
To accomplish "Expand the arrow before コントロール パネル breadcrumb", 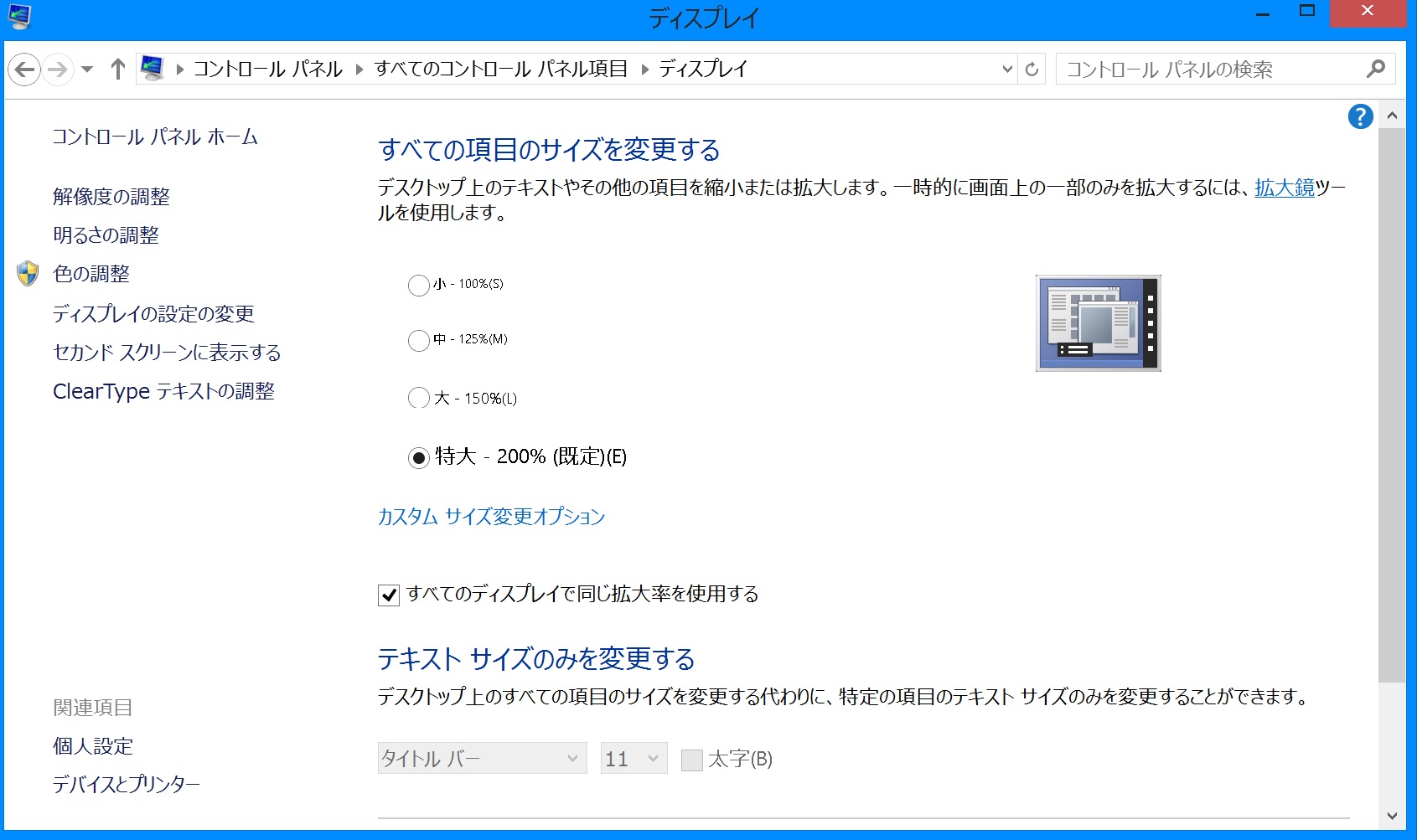I will pos(179,69).
